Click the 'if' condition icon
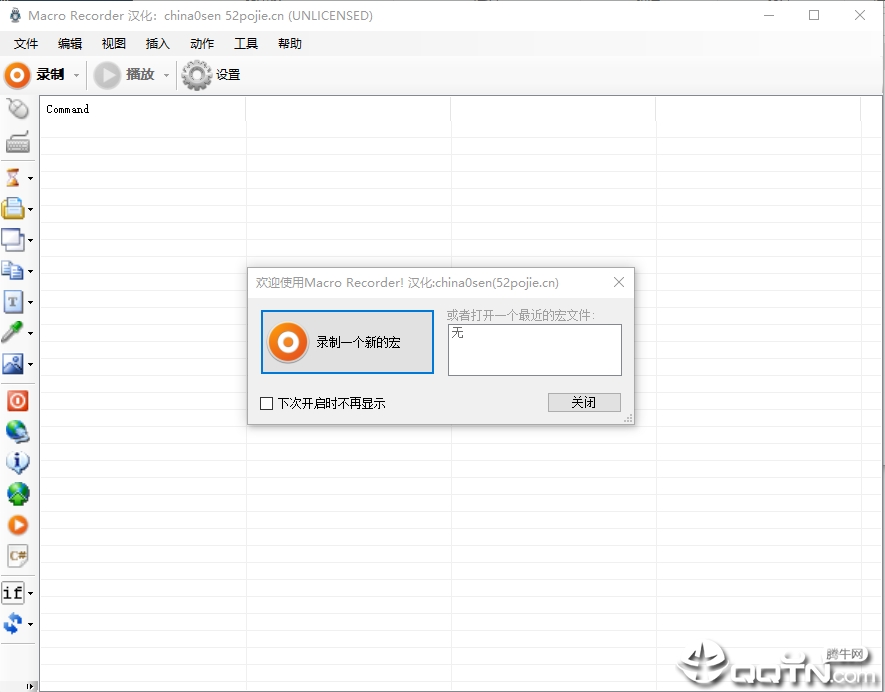885x692 pixels. [13, 593]
